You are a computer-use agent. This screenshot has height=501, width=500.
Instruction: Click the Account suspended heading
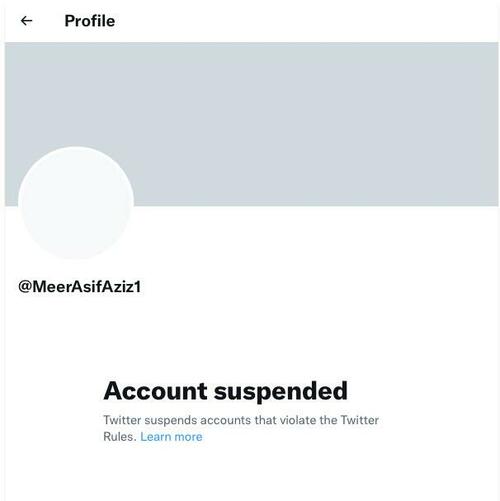coord(226,391)
